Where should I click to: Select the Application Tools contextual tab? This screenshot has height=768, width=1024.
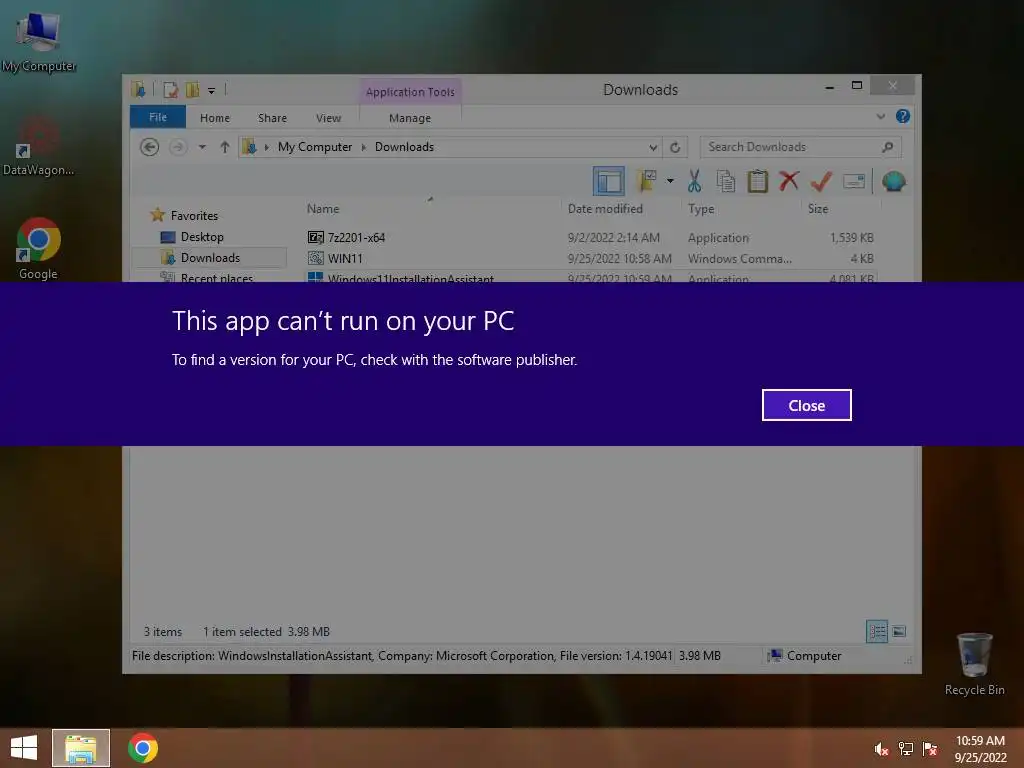(x=410, y=92)
